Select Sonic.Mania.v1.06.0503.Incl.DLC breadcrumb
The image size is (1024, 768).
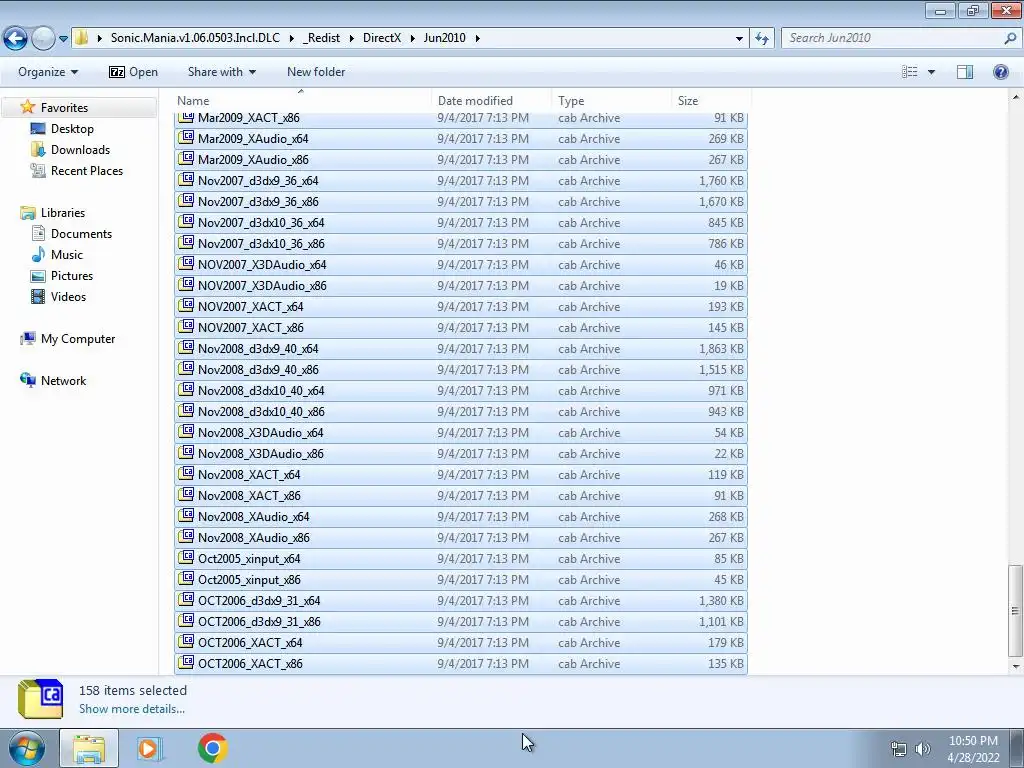click(x=195, y=38)
